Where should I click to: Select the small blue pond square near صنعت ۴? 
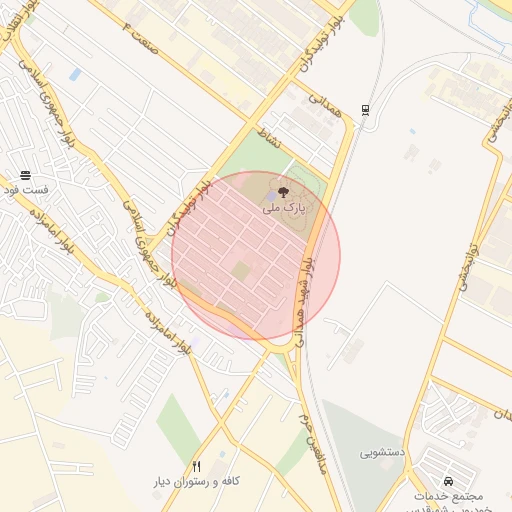(75, 74)
